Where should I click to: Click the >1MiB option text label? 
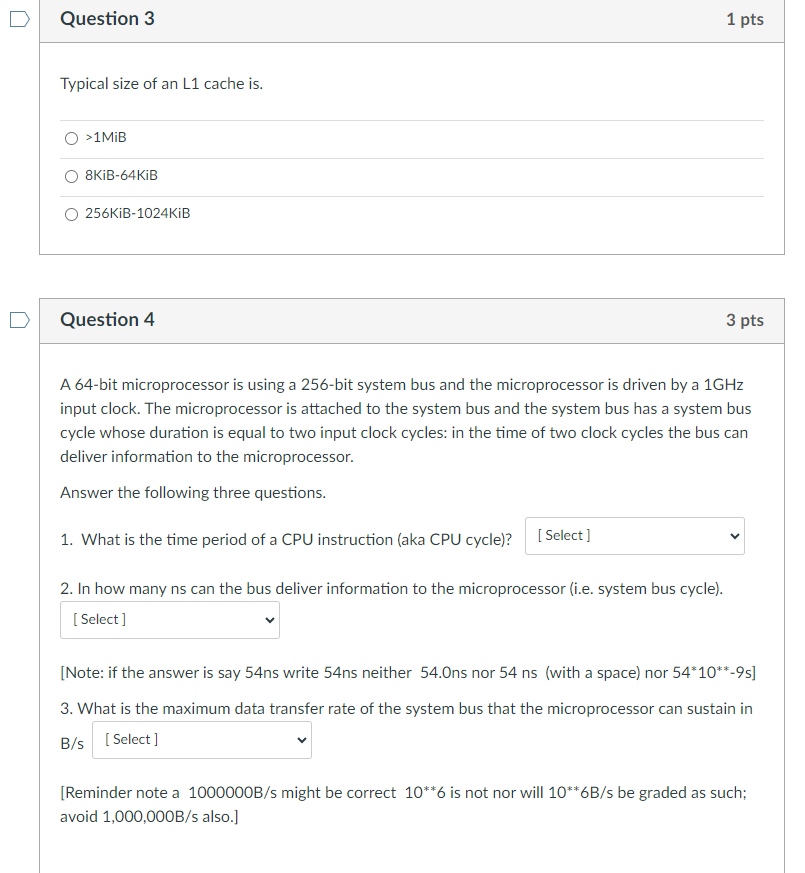pyautogui.click(x=105, y=137)
